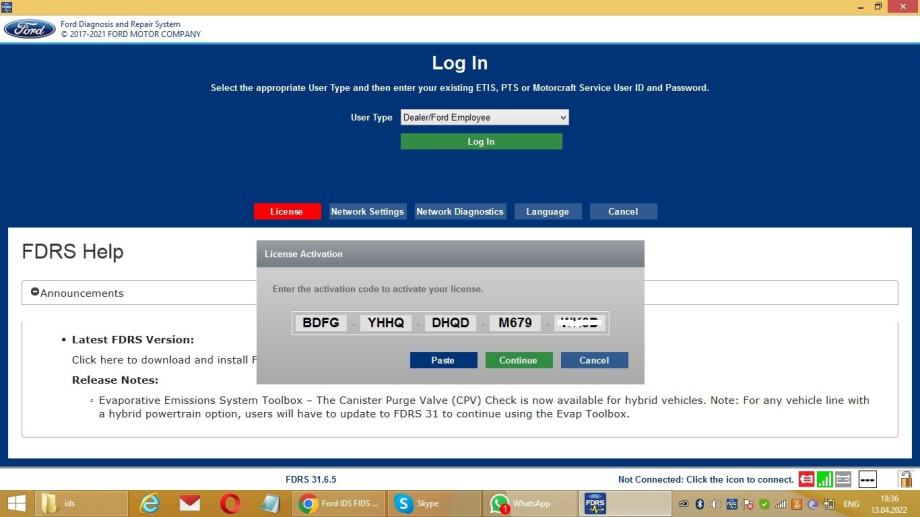Viewport: 920px width, 517px height.
Task: Click the fifth (obscured) activation code field
Action: tap(580, 323)
